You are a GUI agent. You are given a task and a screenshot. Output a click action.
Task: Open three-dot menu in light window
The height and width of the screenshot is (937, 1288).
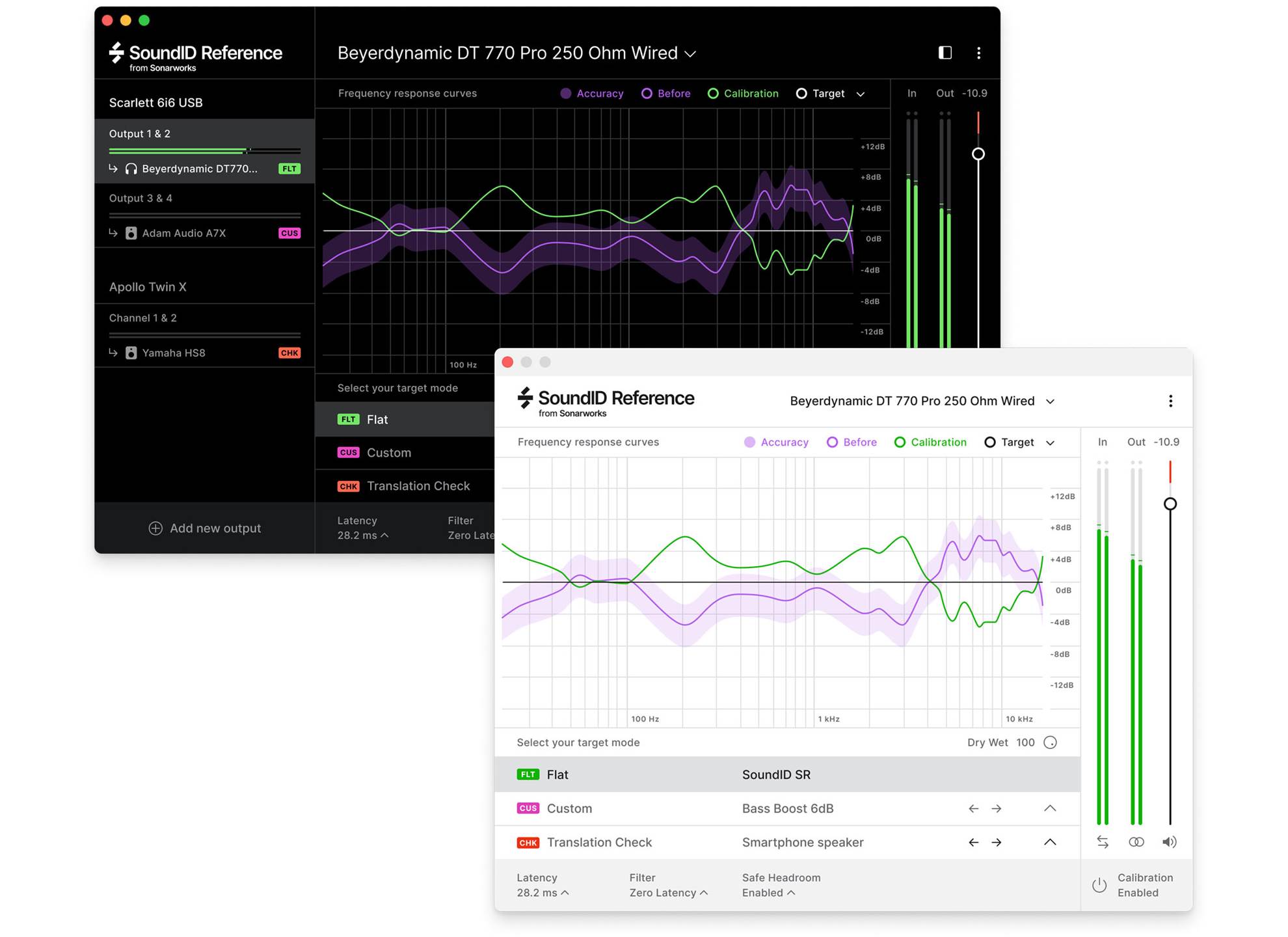1170,401
